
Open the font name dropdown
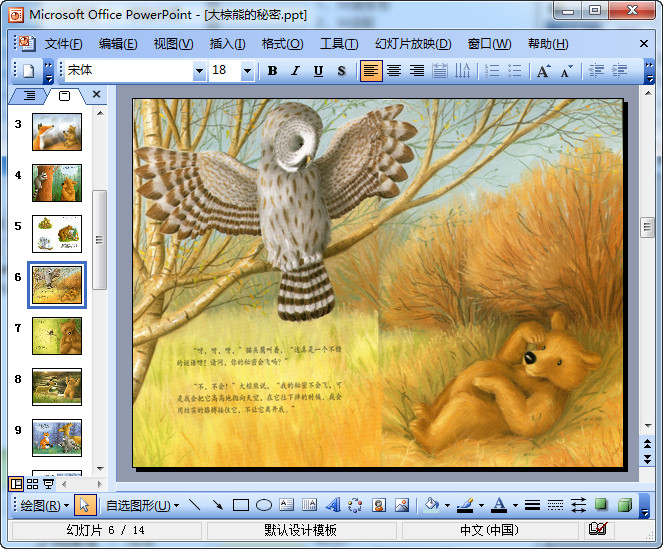(199, 71)
